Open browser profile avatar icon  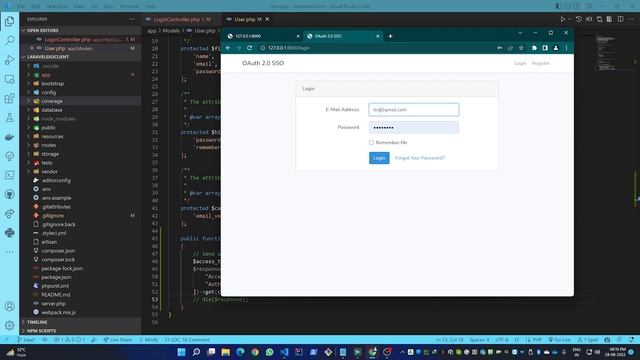point(556,48)
